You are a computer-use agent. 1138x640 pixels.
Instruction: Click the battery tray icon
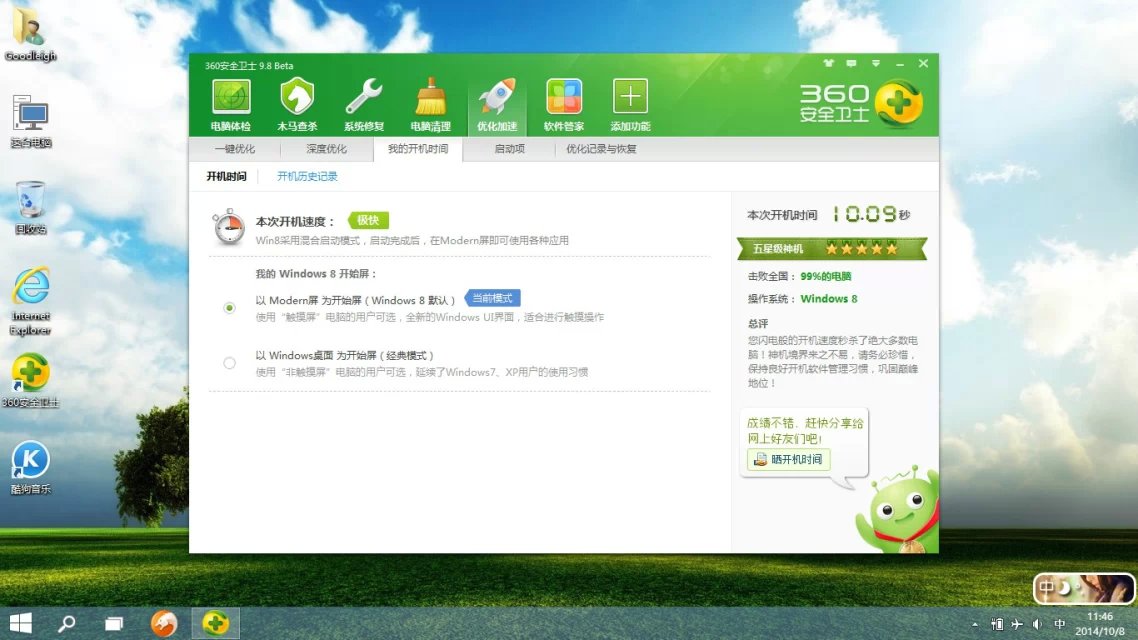point(997,624)
